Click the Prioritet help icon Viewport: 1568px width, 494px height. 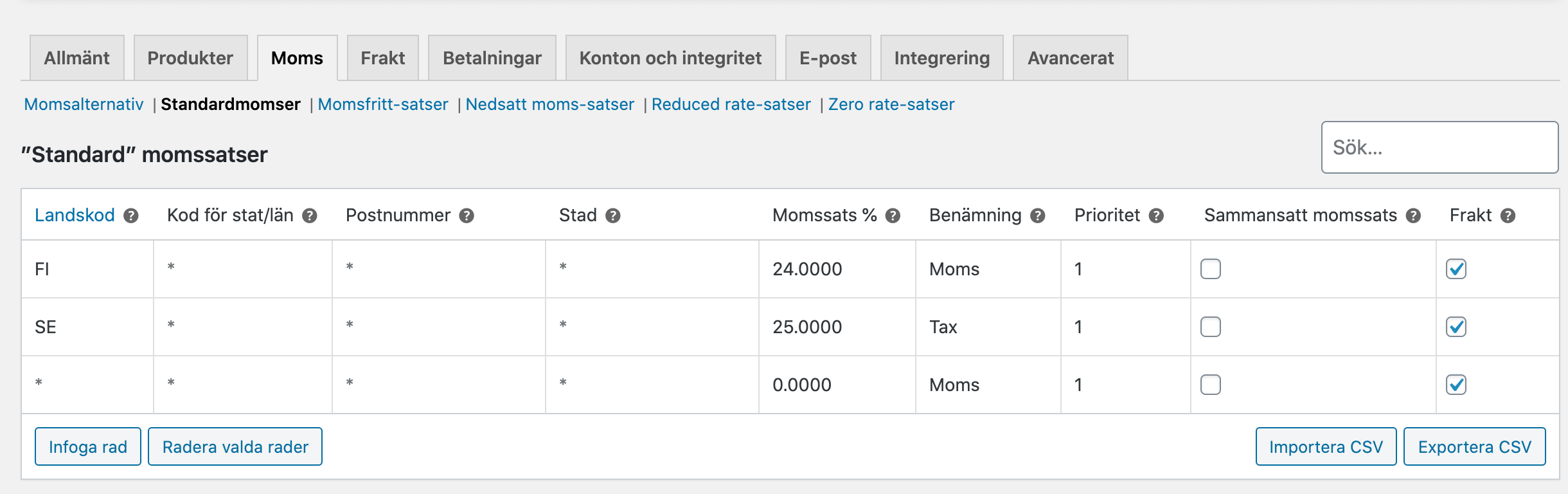pyautogui.click(x=1156, y=215)
